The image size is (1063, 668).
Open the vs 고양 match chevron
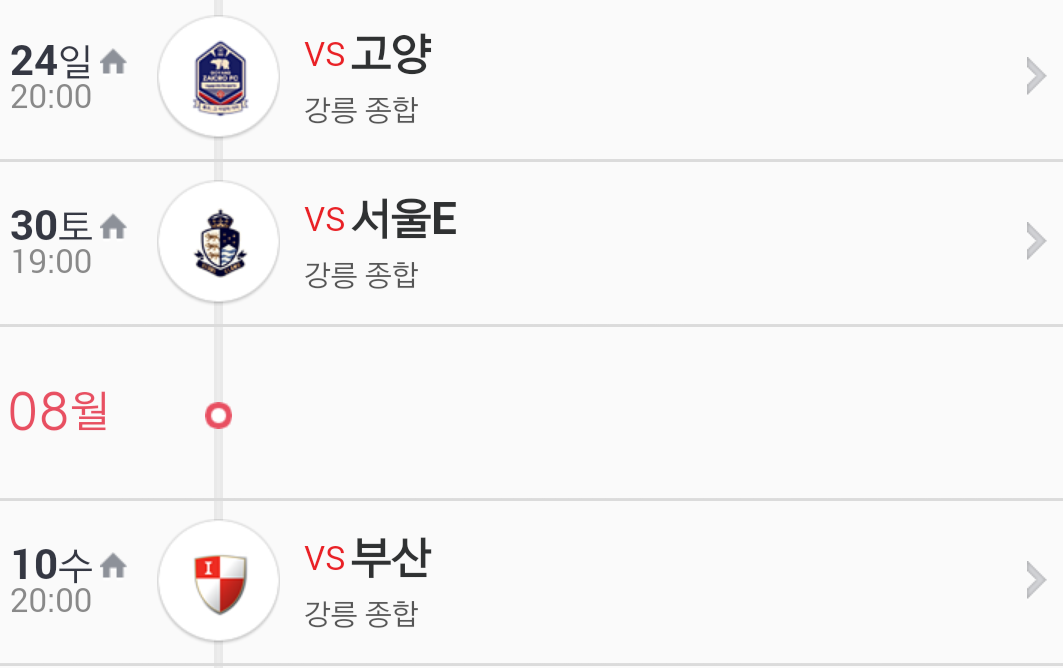coord(1037,76)
